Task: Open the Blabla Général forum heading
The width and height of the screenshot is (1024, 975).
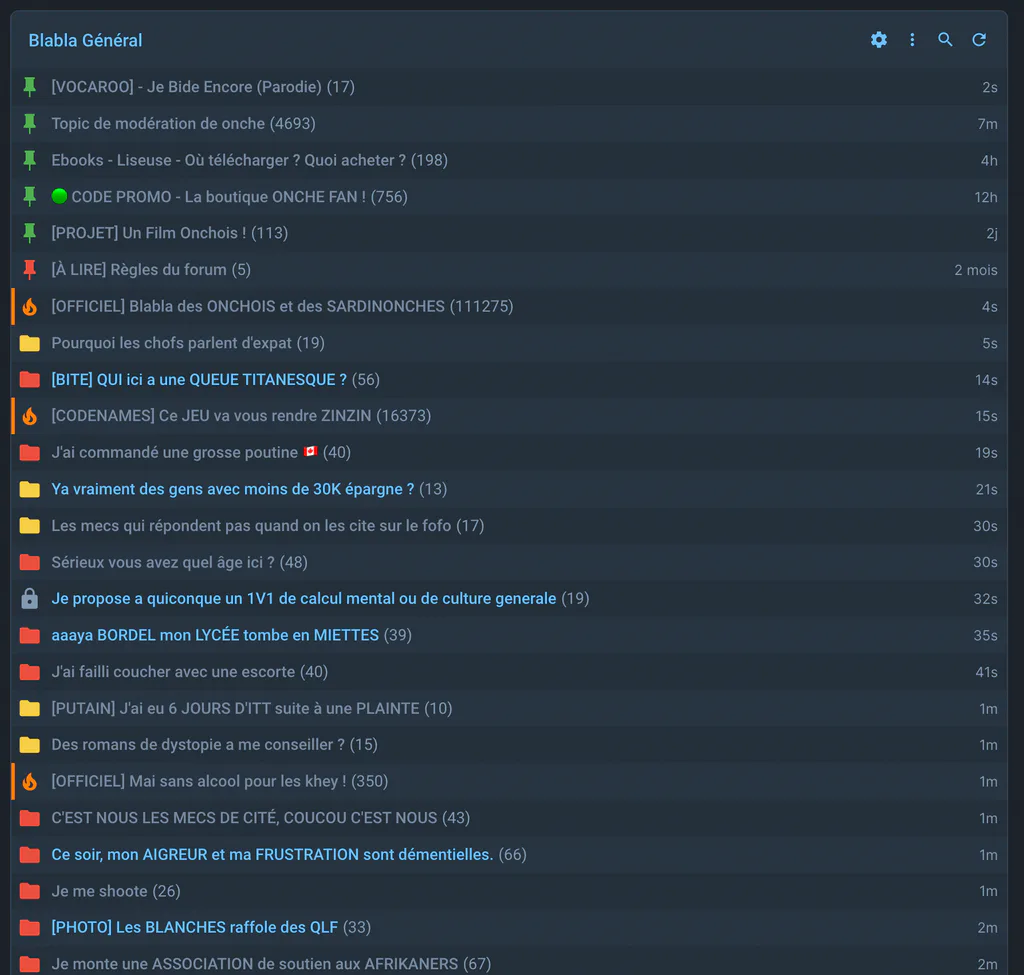Action: tap(86, 40)
